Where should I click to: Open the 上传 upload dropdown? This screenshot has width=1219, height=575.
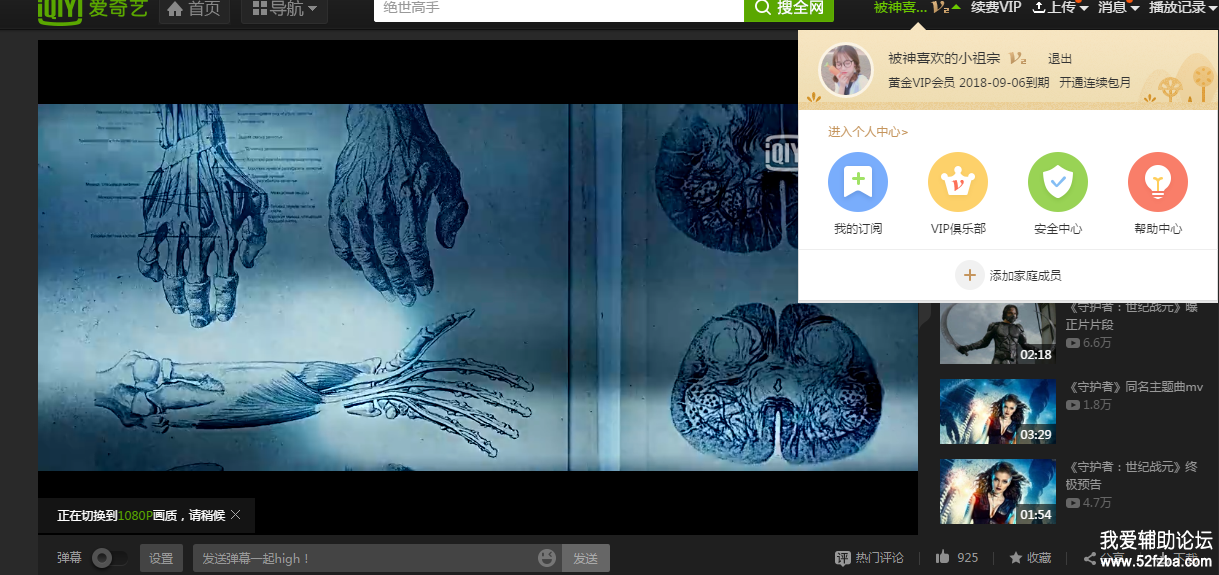(x=1060, y=8)
